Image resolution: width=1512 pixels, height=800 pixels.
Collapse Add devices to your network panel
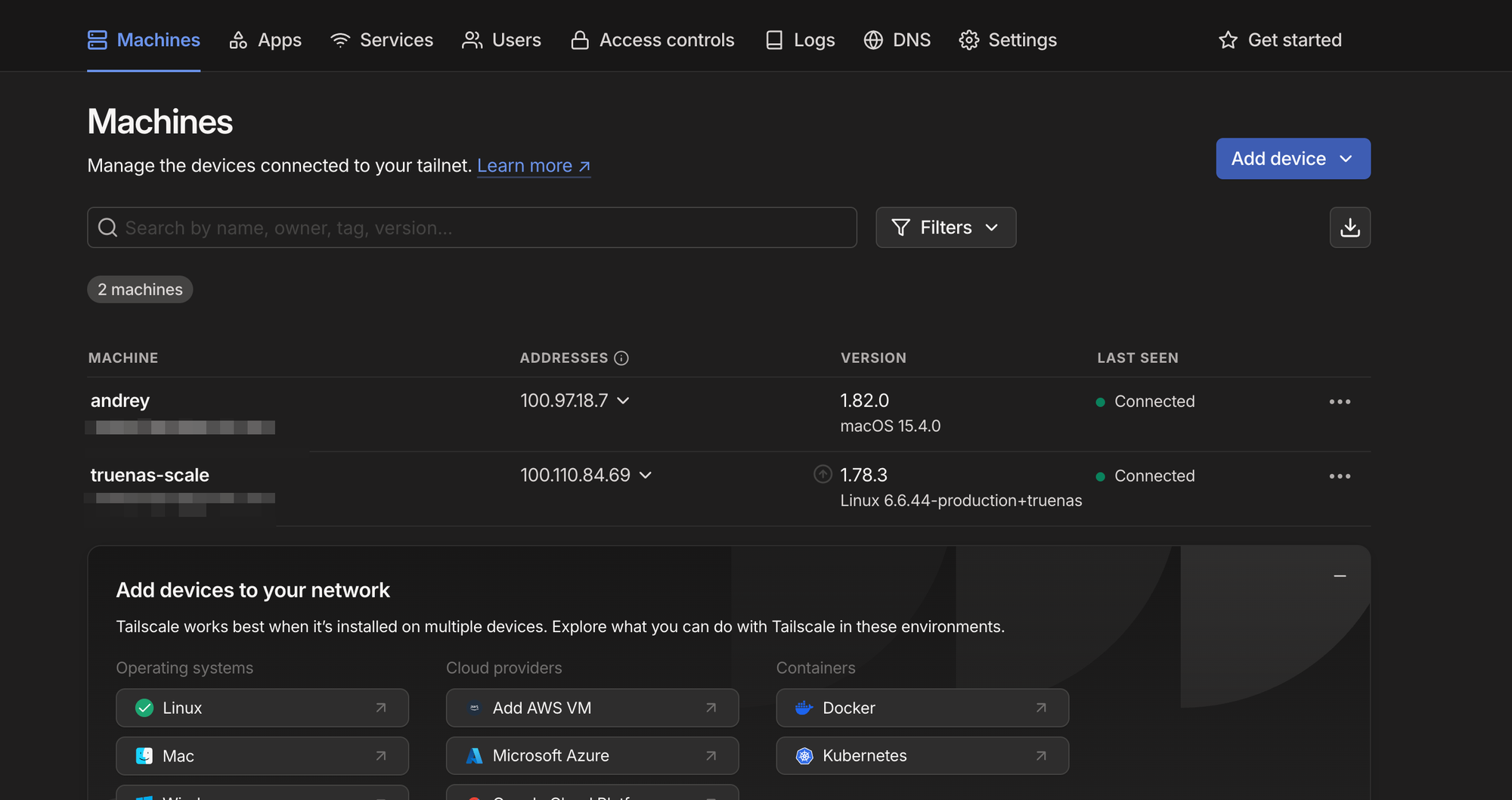coord(1340,576)
